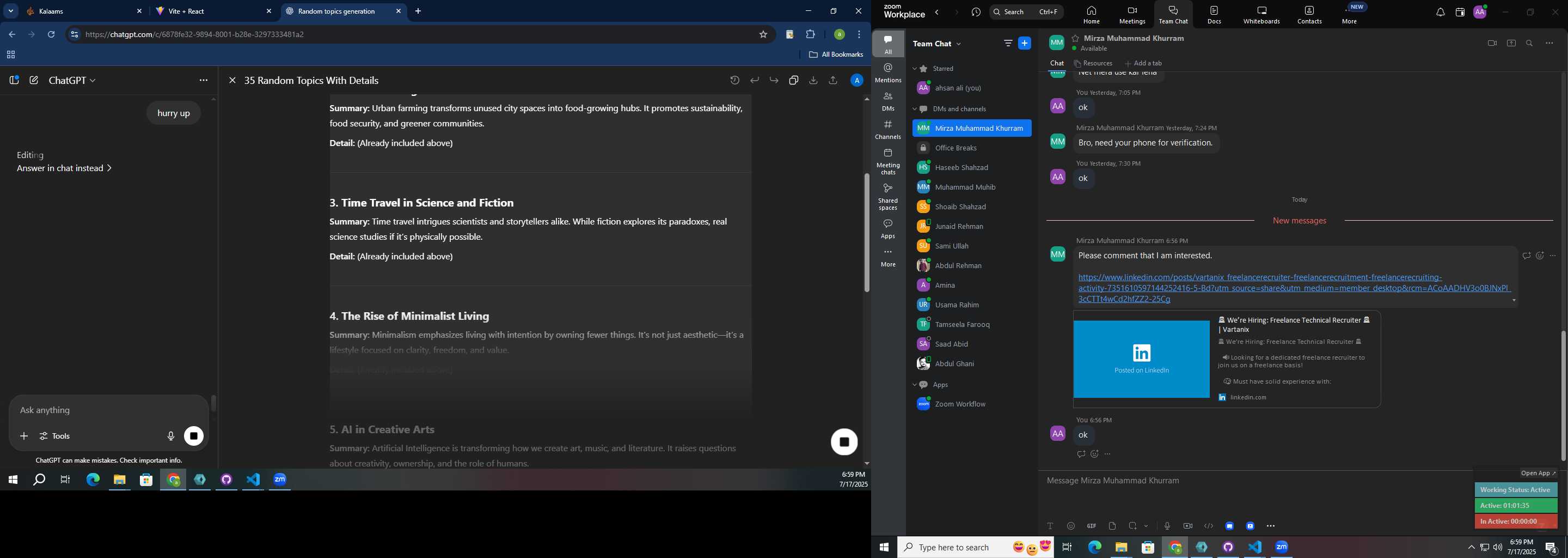Share the canvas via upload icon
This screenshot has width=1568, height=558.
pyautogui.click(x=834, y=81)
